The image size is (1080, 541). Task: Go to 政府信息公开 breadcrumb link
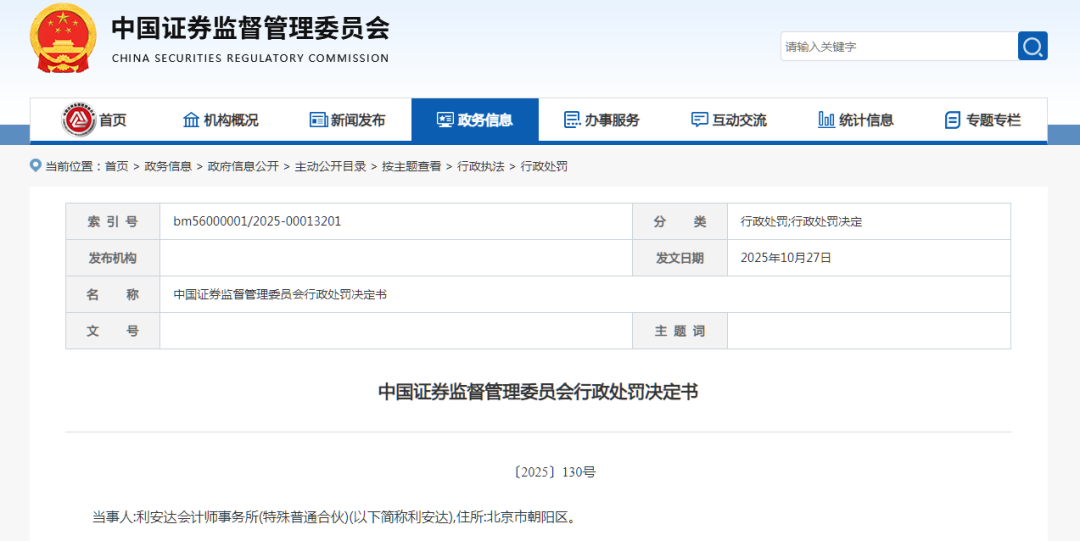click(243, 166)
